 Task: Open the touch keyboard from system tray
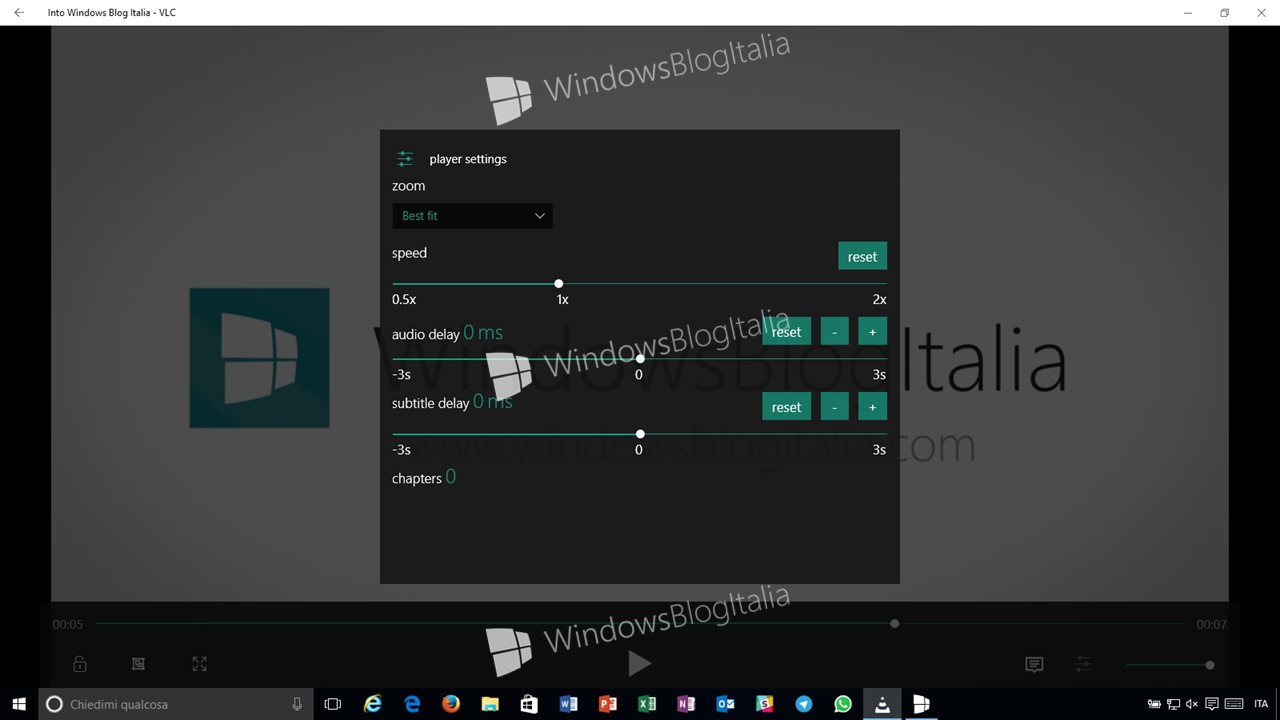[1234, 704]
